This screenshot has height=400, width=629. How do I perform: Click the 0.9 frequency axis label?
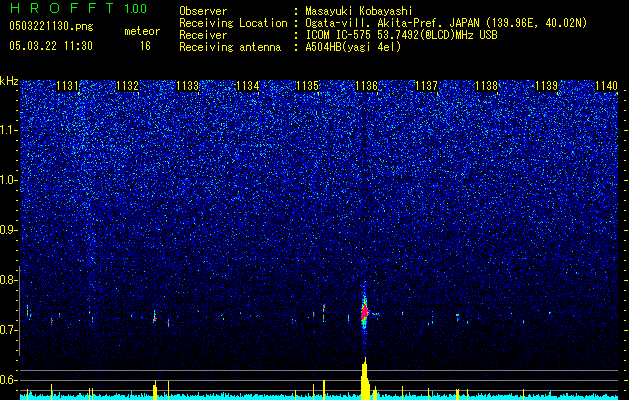(8, 230)
